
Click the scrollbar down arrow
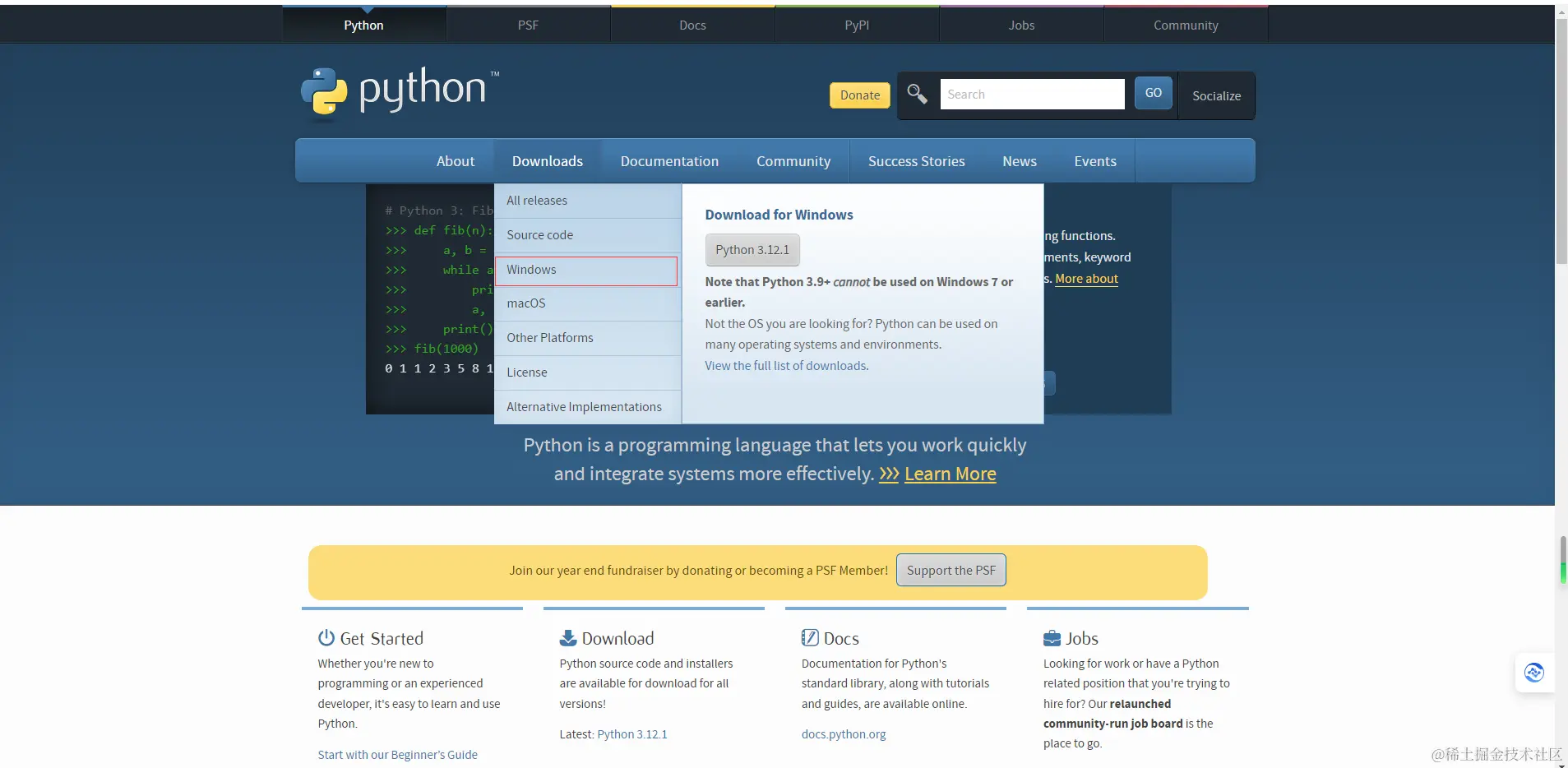[x=1561, y=765]
